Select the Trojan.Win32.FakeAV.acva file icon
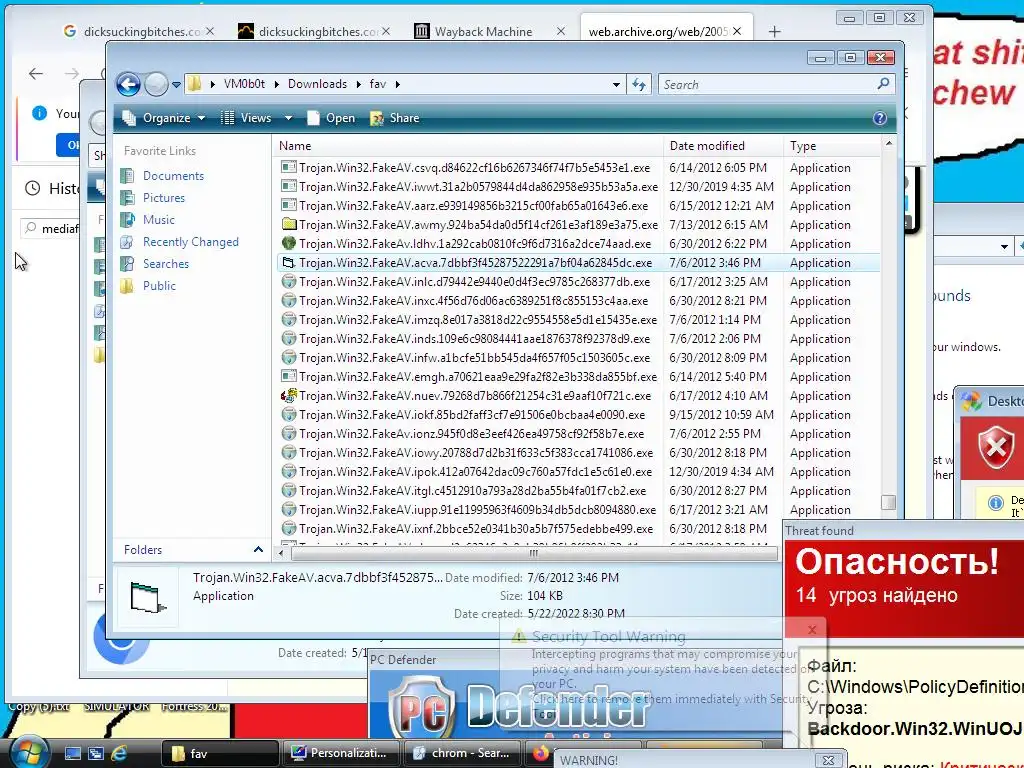Image resolution: width=1024 pixels, height=768 pixels. coord(289,263)
